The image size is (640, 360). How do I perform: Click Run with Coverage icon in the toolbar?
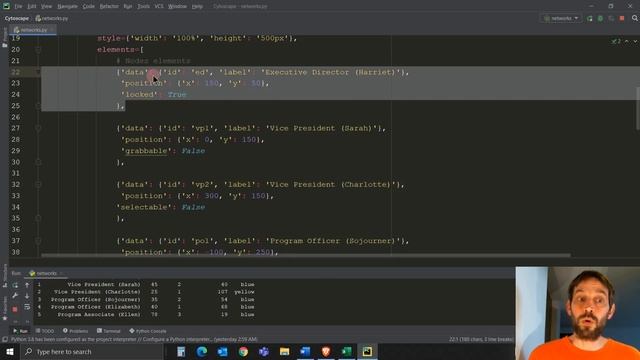(x=611, y=18)
